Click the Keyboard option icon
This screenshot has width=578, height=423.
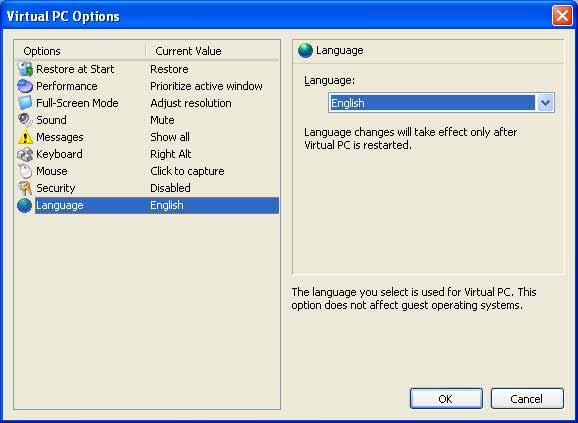pyautogui.click(x=25, y=154)
